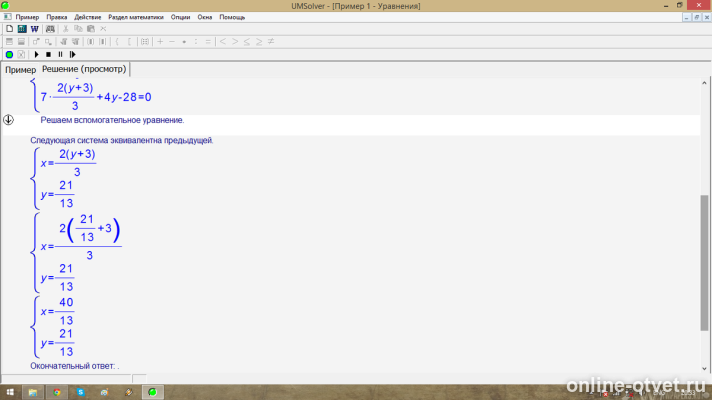Restore the inner document window
This screenshot has height=400, width=712.
point(697,17)
